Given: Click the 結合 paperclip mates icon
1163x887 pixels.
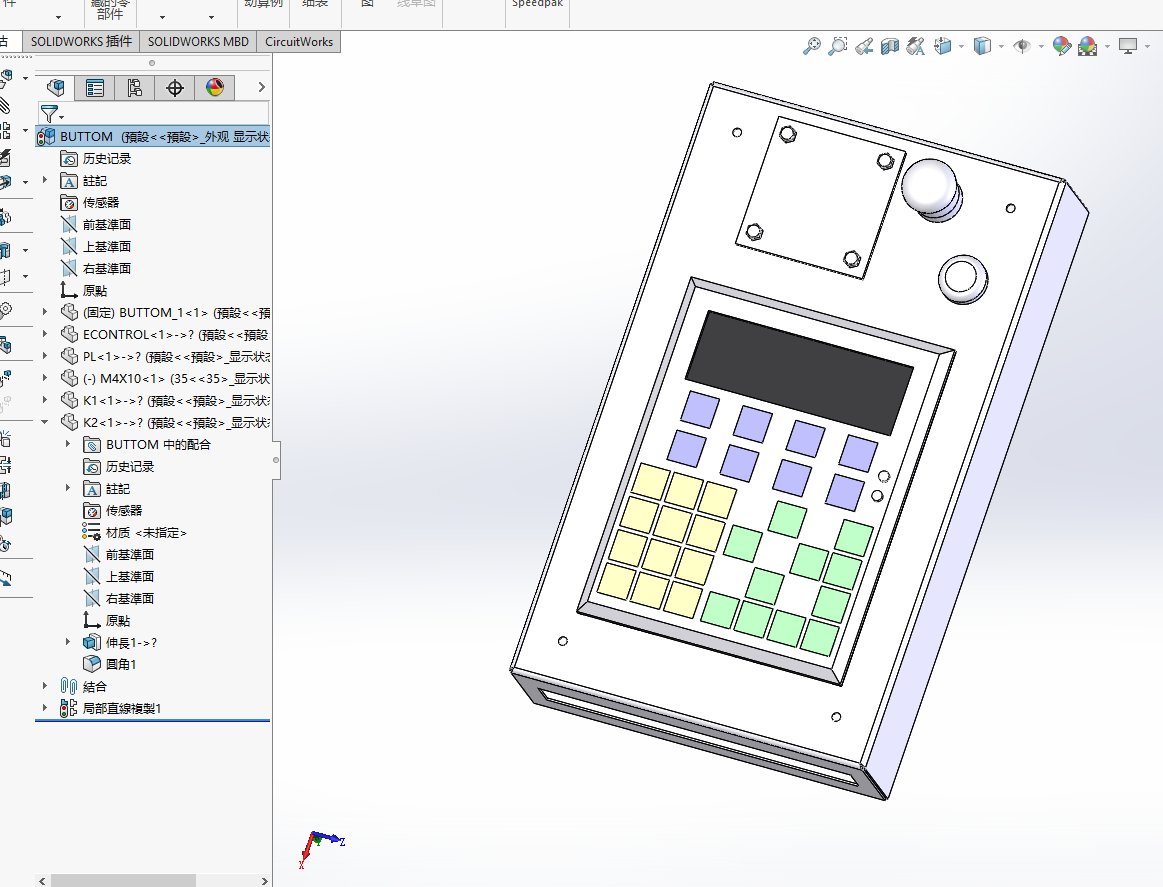Looking at the screenshot, I should [x=68, y=686].
